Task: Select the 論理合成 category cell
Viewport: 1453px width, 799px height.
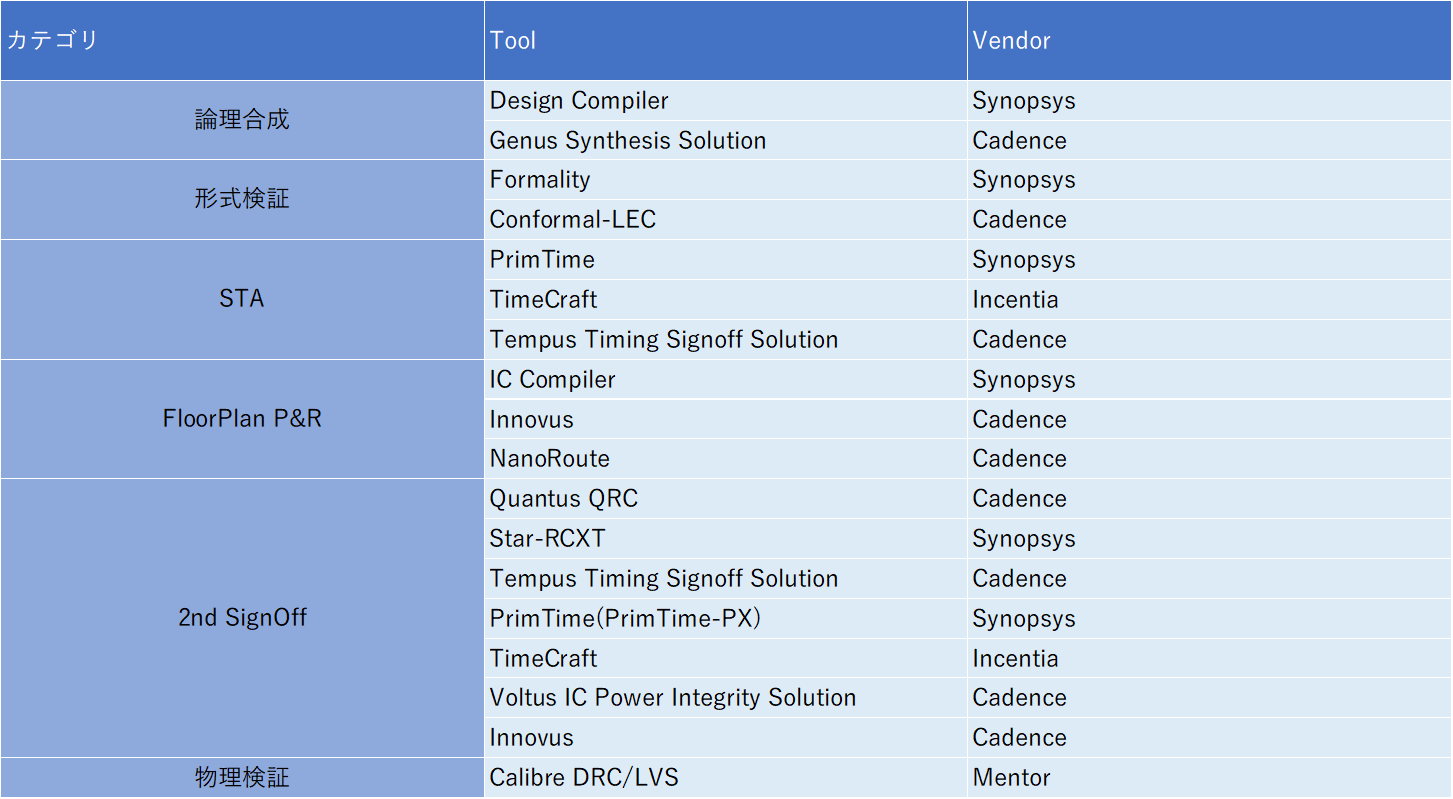Action: (242, 120)
